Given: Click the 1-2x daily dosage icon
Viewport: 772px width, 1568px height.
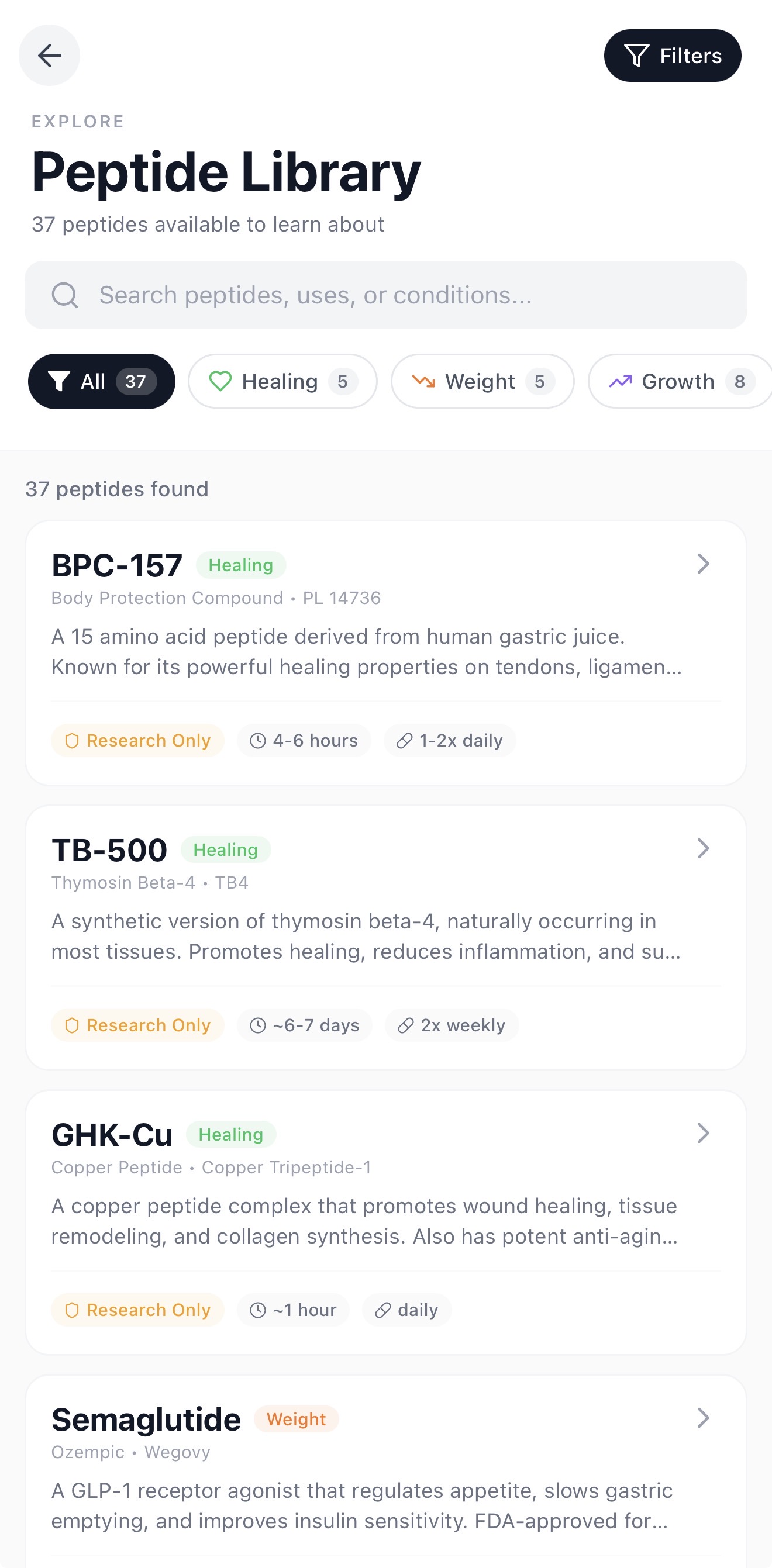Looking at the screenshot, I should point(405,741).
